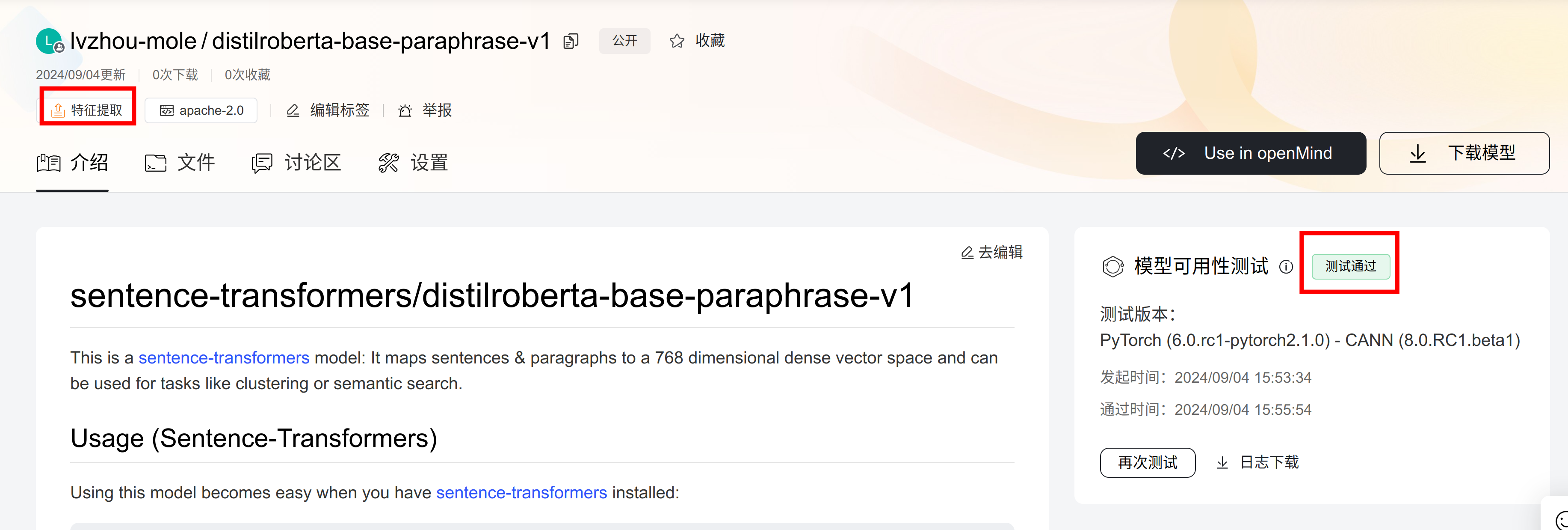Click the Use in openMind button
1568x530 pixels.
[1251, 154]
